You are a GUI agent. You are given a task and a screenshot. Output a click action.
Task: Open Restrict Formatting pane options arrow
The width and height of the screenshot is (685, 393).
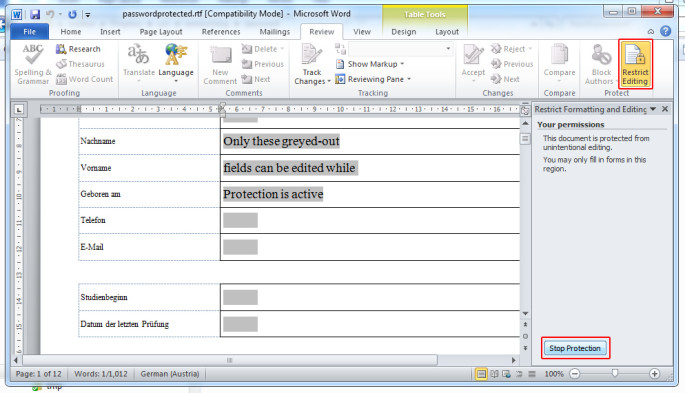click(653, 109)
